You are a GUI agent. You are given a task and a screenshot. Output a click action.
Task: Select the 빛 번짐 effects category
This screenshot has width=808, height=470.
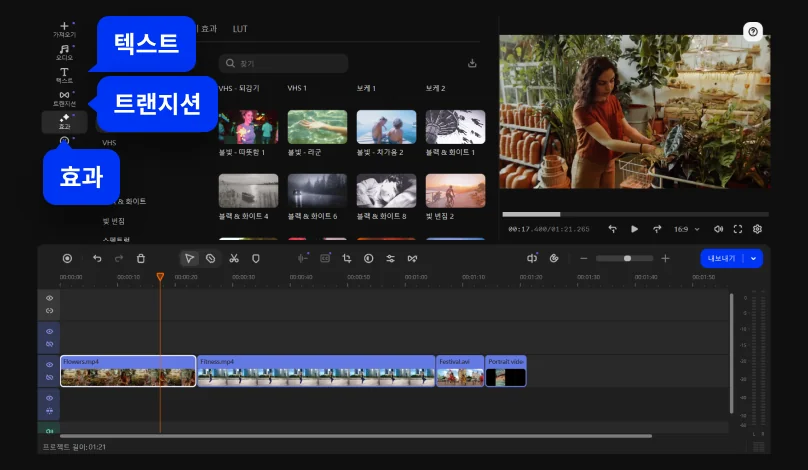pyautogui.click(x=113, y=221)
